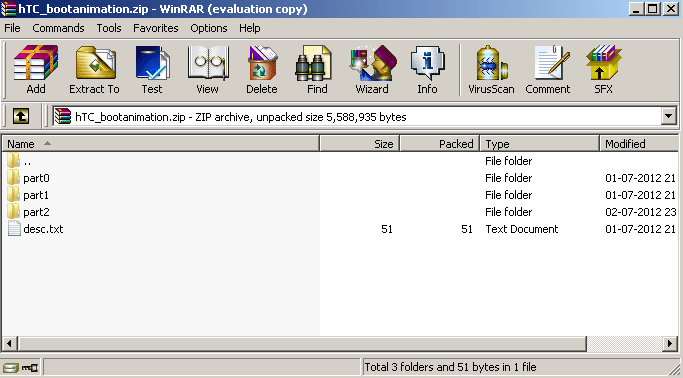Click the desc.txt packed value 51
This screenshot has width=683, height=378.
(x=467, y=229)
